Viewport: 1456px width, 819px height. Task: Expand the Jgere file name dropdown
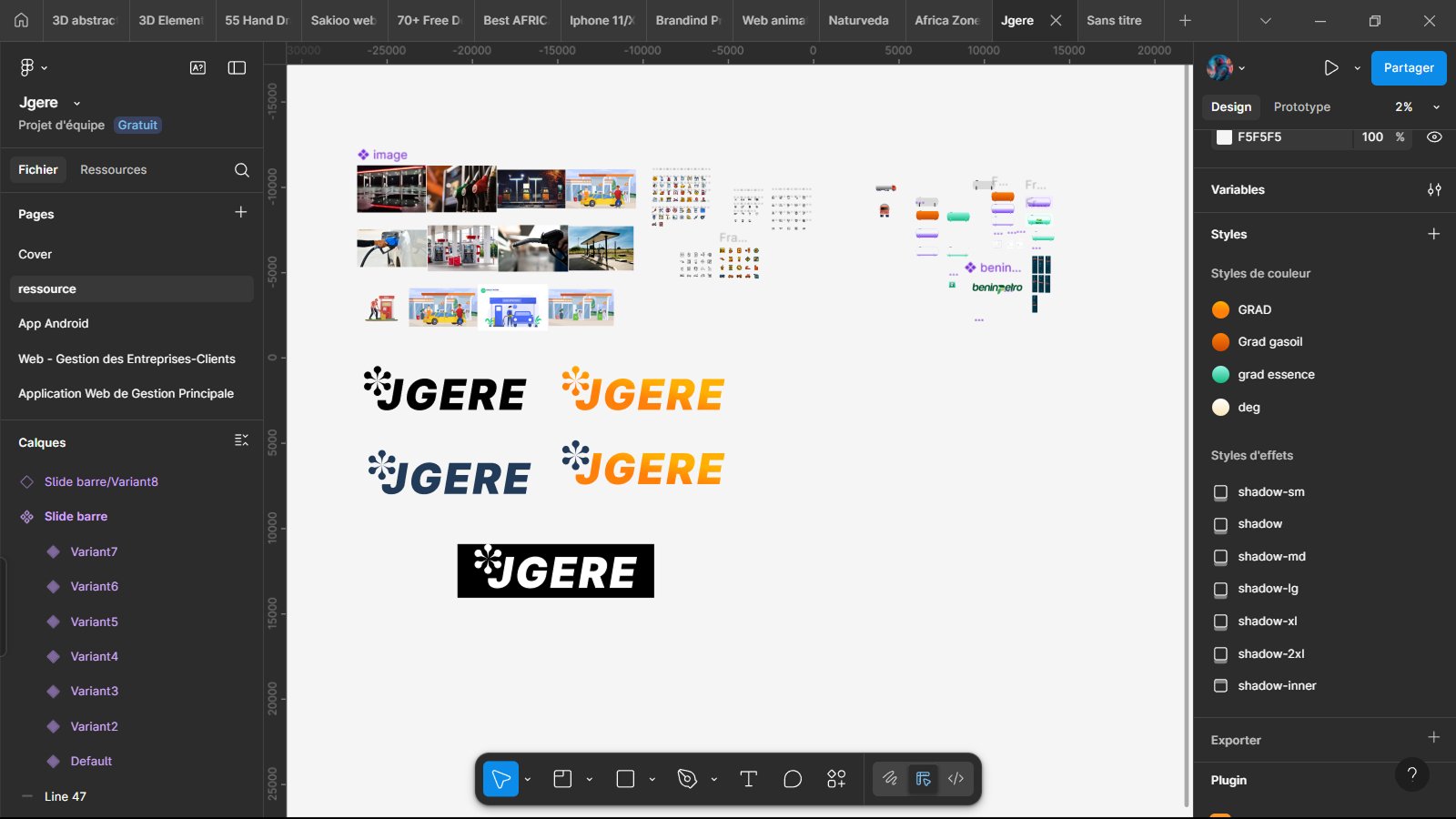point(76,104)
